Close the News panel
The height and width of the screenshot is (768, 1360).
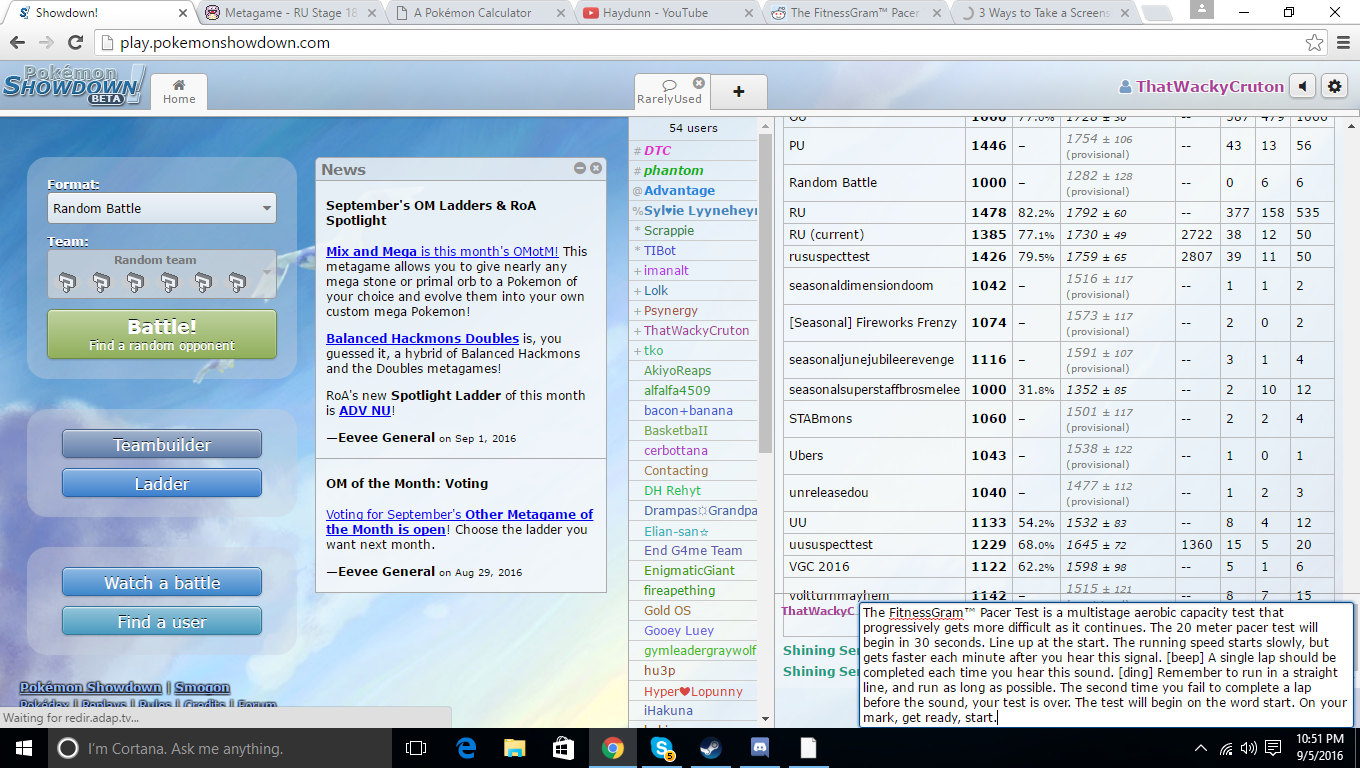pyautogui.click(x=596, y=169)
